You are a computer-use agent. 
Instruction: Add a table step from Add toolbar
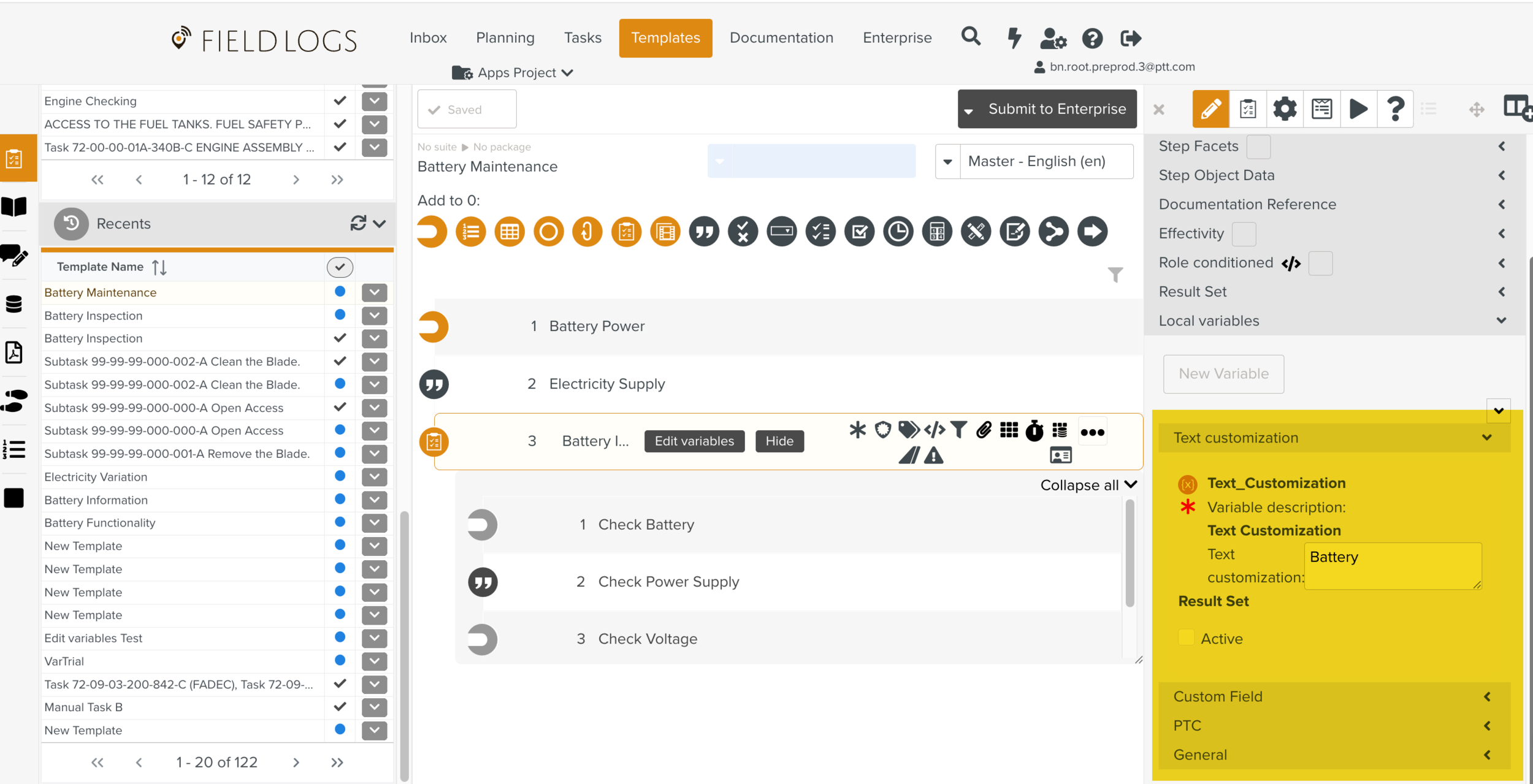pyautogui.click(x=510, y=232)
